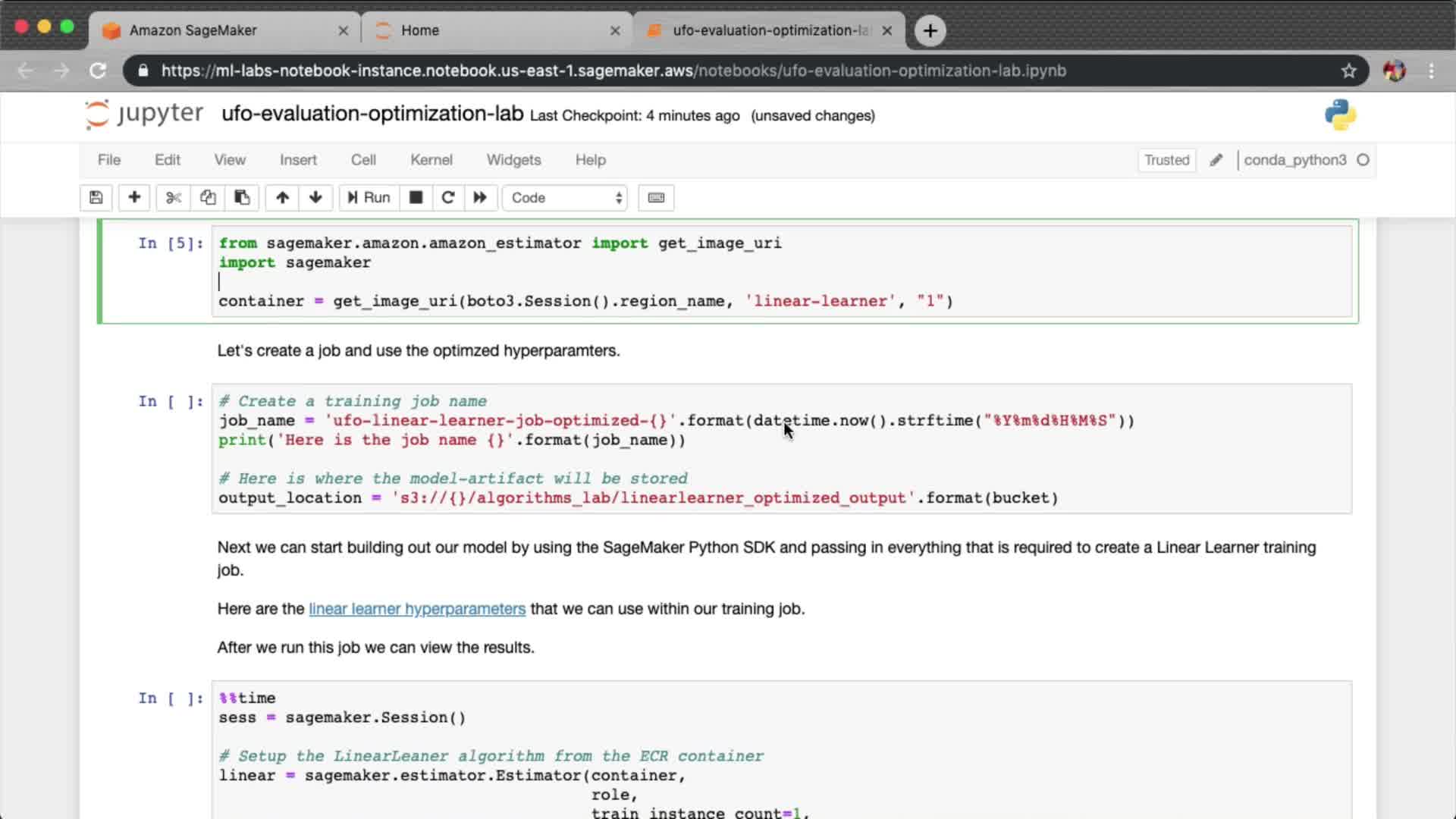Viewport: 1456px width, 819px height.
Task: Insert a cell below with plus icon
Action: (x=134, y=198)
